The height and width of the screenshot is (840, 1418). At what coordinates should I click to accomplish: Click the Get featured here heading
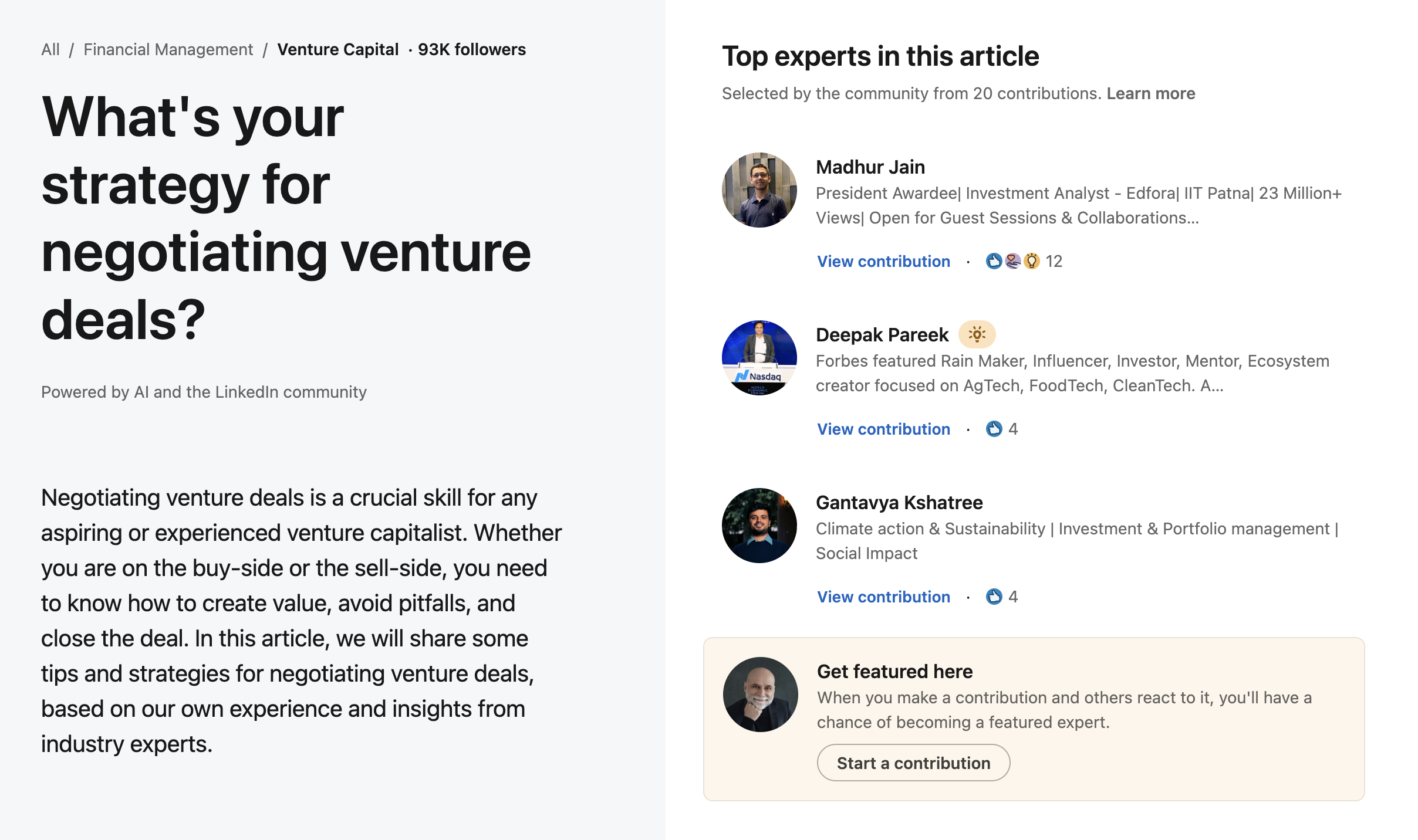(x=894, y=672)
